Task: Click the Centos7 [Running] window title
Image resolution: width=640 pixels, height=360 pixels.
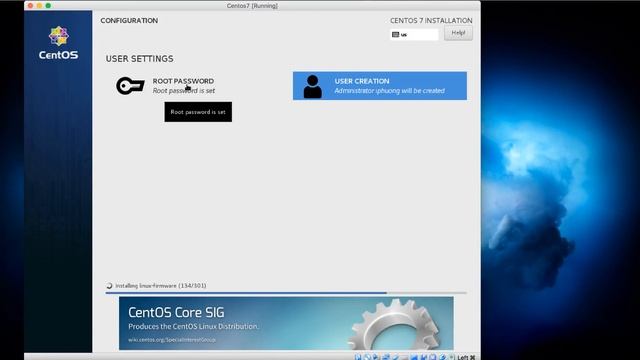Action: (252, 6)
